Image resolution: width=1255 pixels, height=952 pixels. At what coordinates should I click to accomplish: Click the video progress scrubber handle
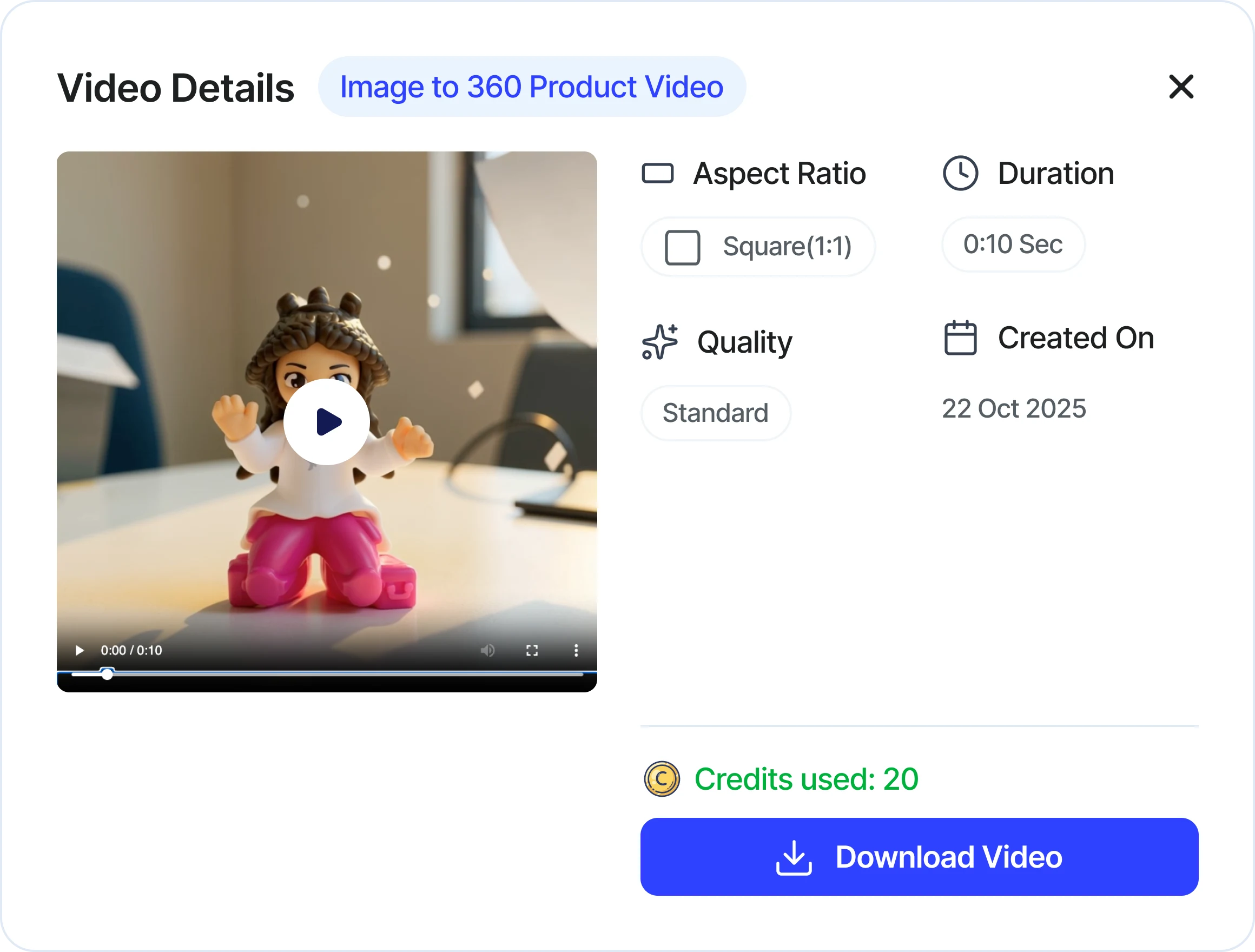[107, 674]
